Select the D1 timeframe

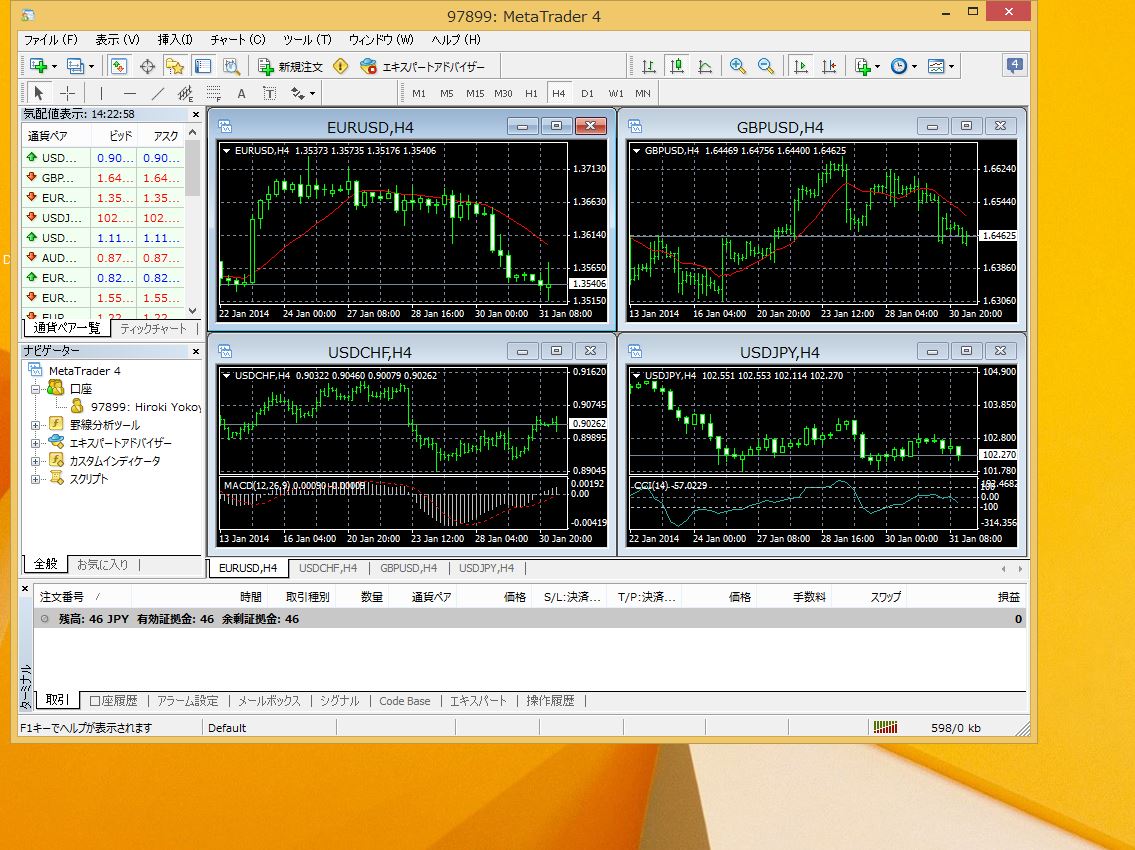coord(587,93)
